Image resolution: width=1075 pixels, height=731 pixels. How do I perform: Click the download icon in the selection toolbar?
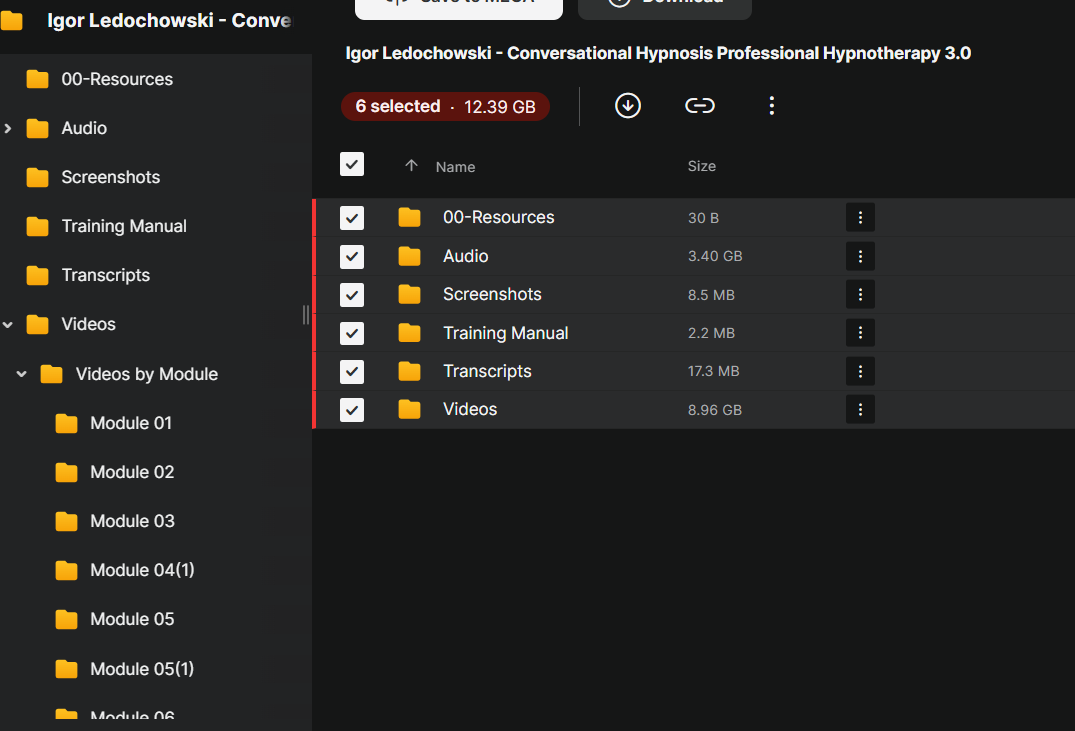coord(628,106)
